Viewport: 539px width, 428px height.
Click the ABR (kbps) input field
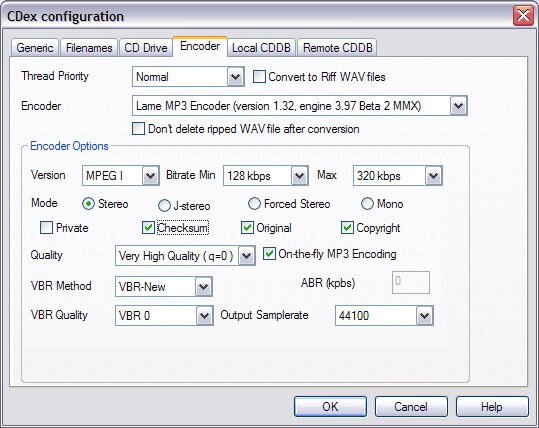(411, 282)
